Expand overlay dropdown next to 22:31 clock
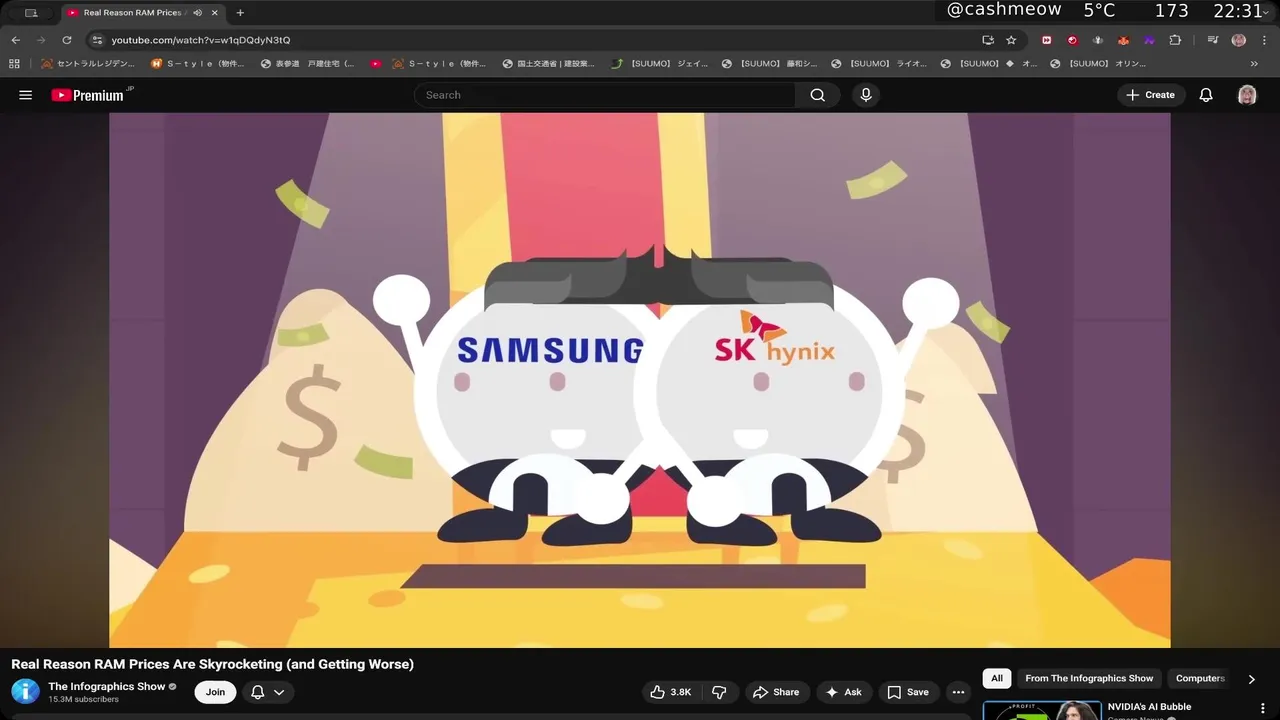Image resolution: width=1280 pixels, height=720 pixels. [1268, 12]
